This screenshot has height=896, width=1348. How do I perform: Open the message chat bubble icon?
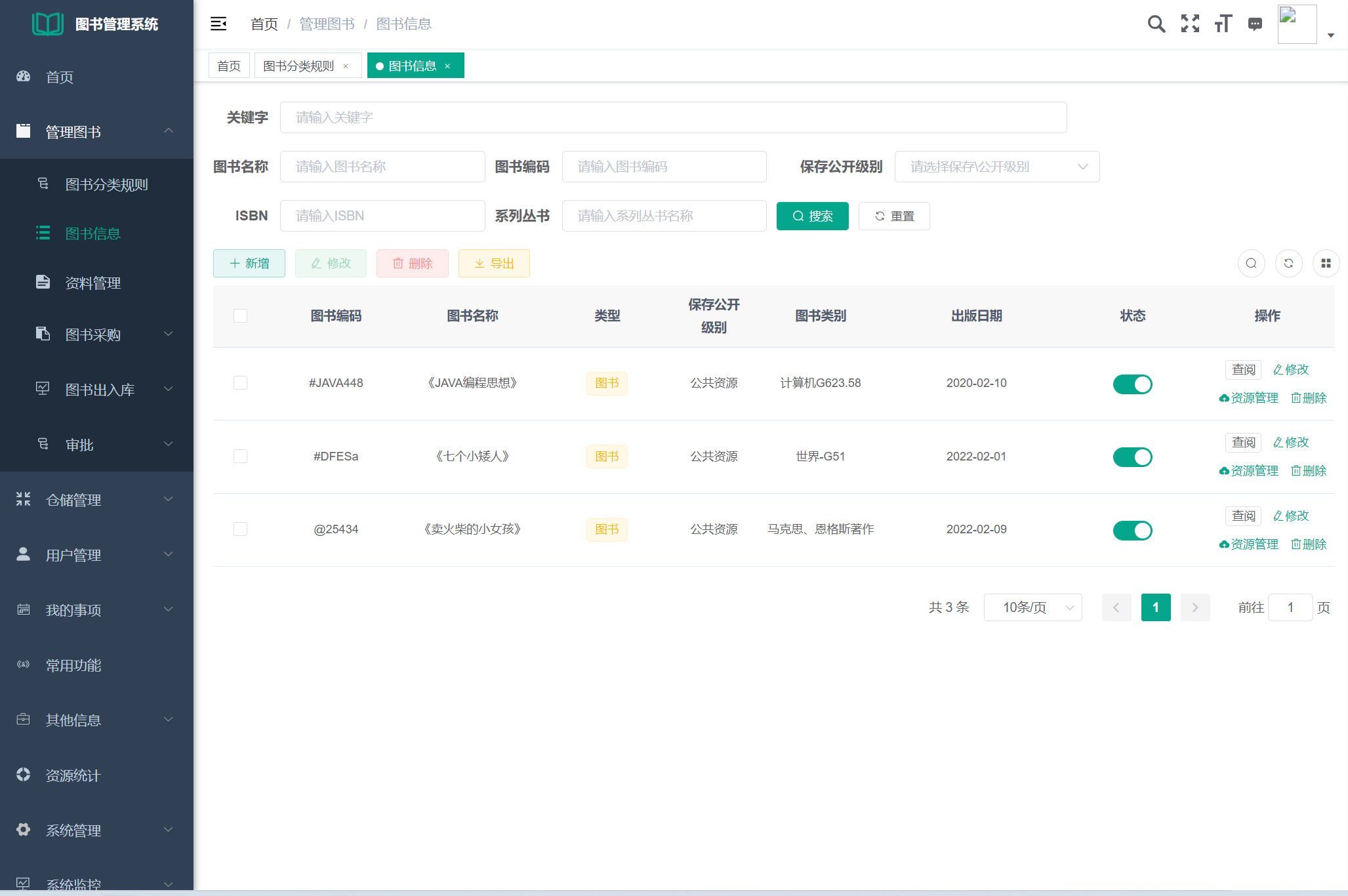1255,24
